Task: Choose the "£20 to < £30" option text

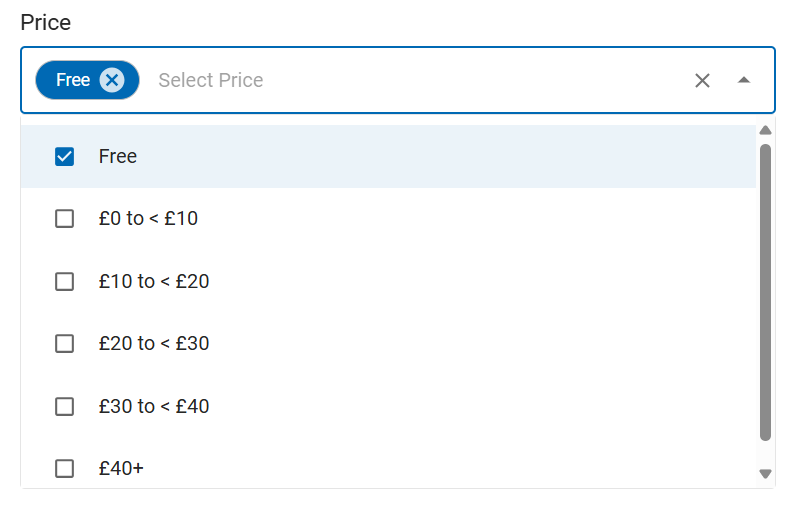Action: 154,344
